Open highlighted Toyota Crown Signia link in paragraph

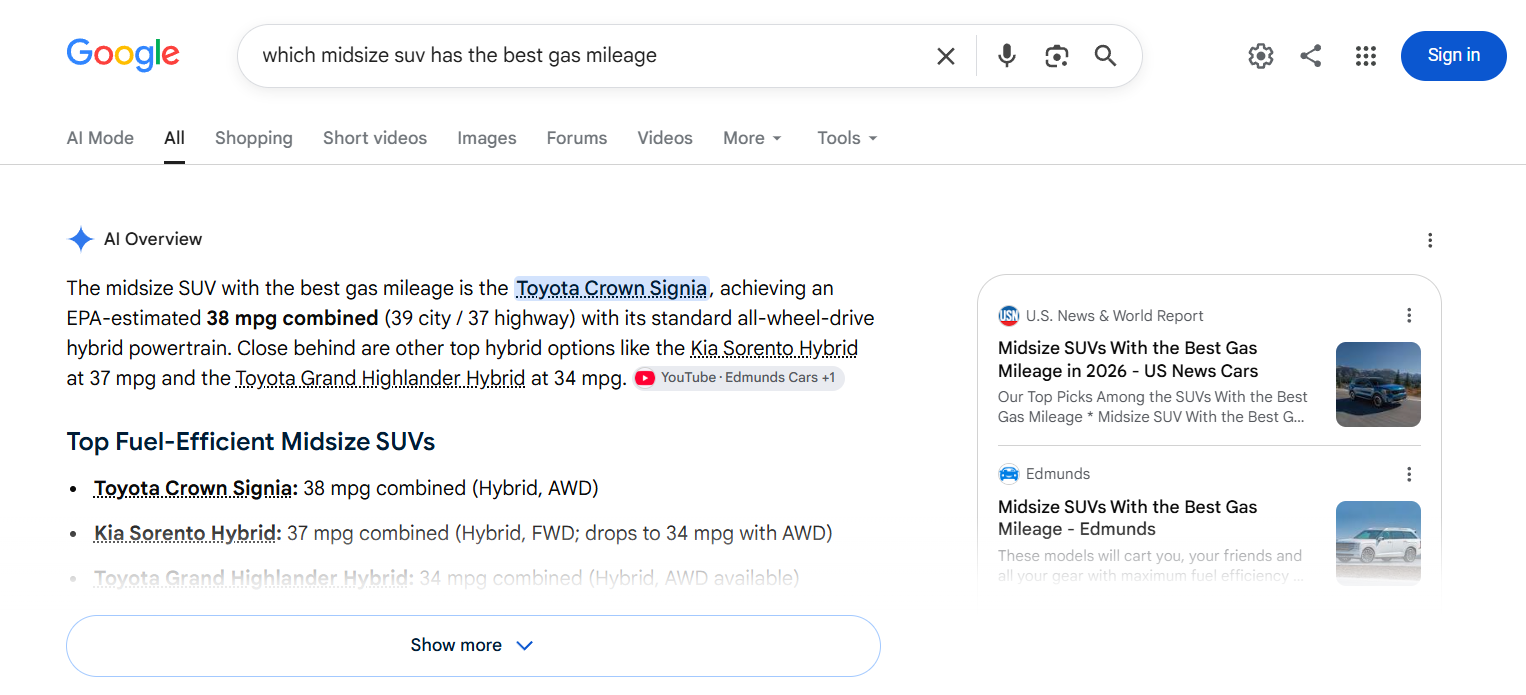612,289
